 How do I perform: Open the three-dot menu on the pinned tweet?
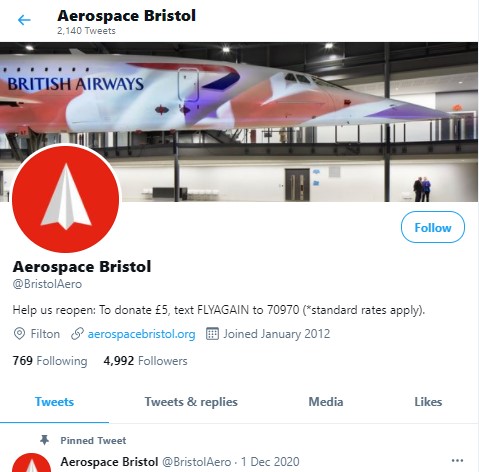click(457, 461)
